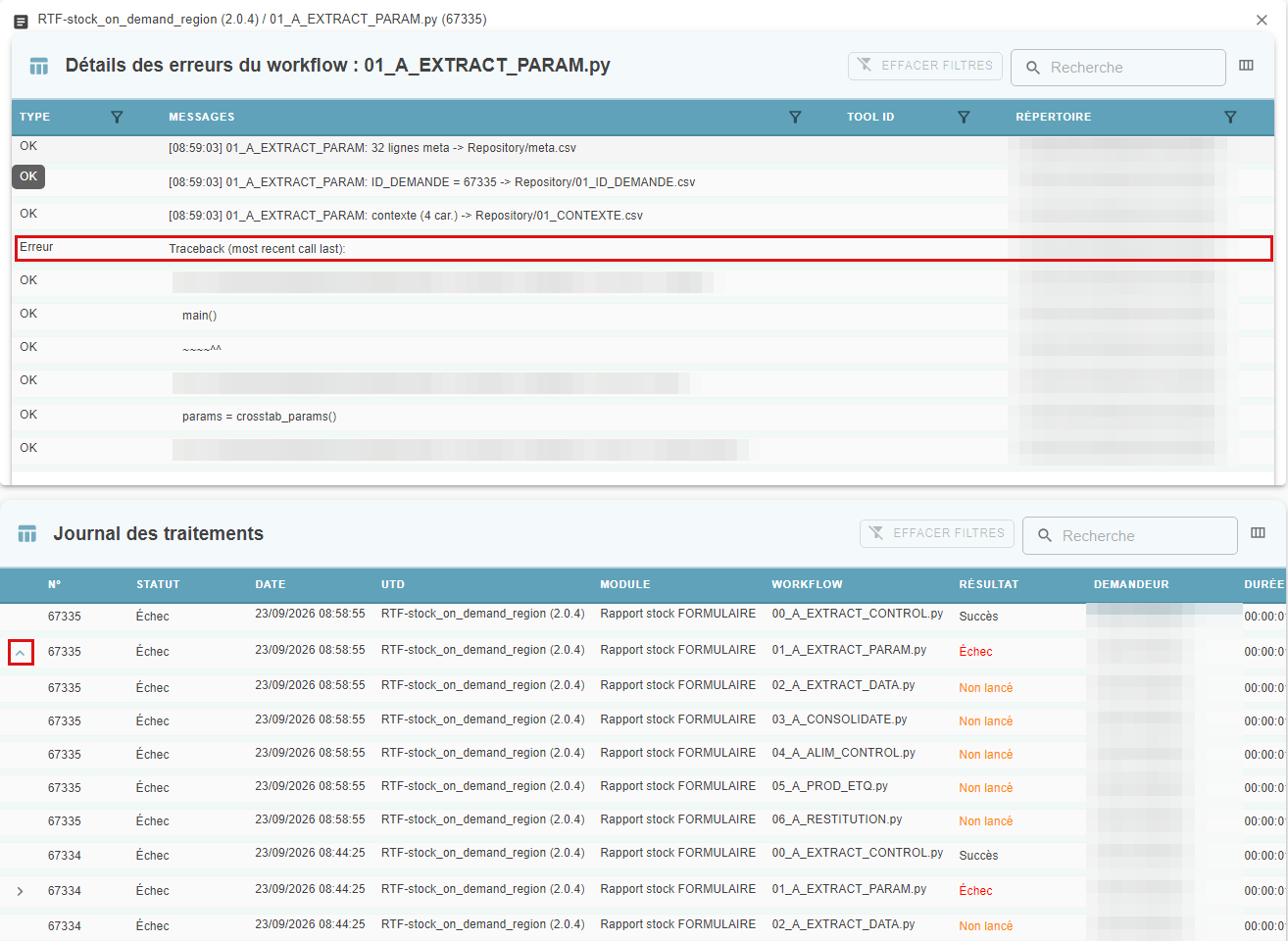This screenshot has width=1288, height=941.
Task: Select the 'main()' message line
Action: (199, 316)
